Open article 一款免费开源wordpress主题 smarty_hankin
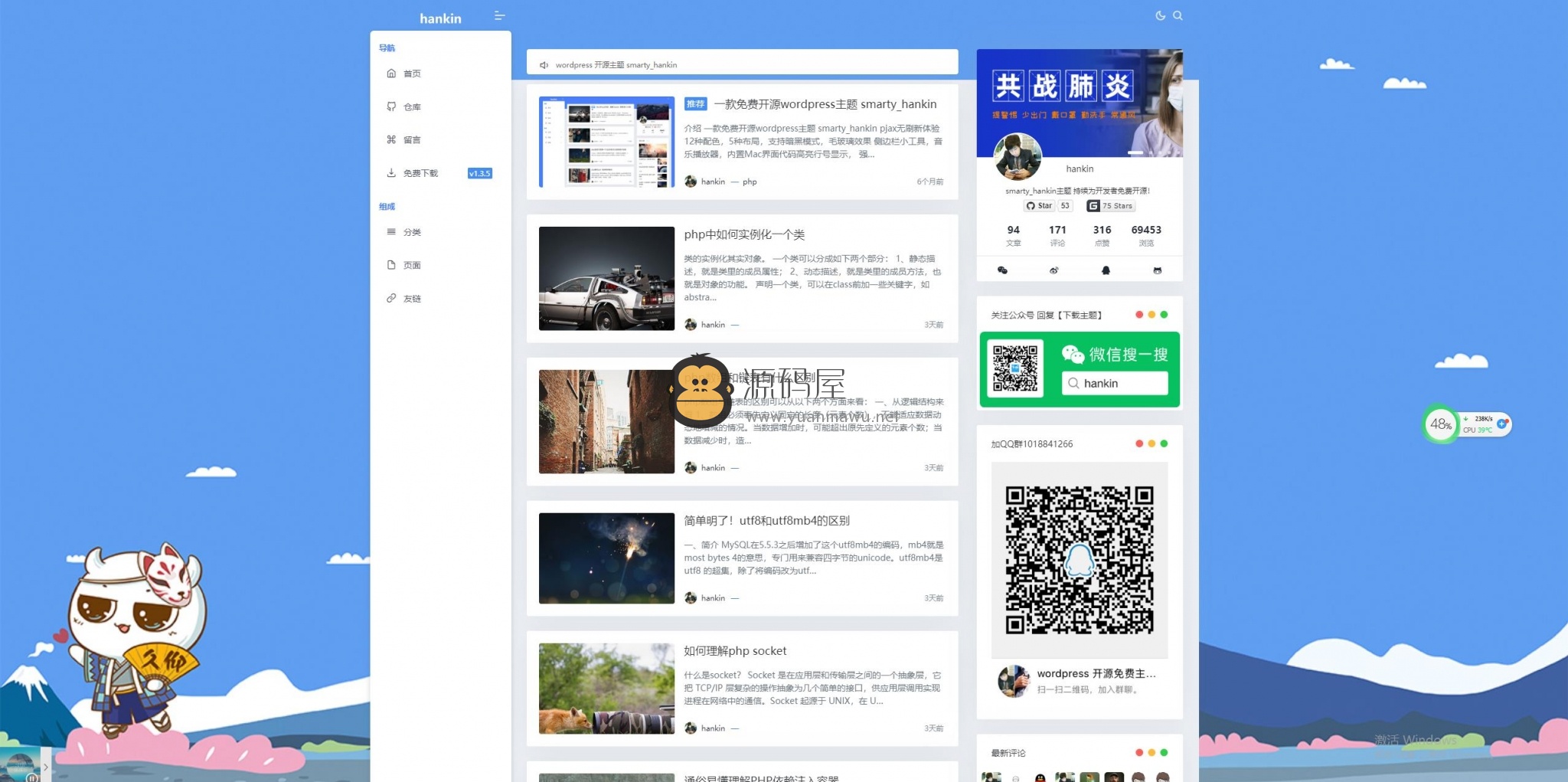Screen dimensions: 1568x782 click(825, 104)
